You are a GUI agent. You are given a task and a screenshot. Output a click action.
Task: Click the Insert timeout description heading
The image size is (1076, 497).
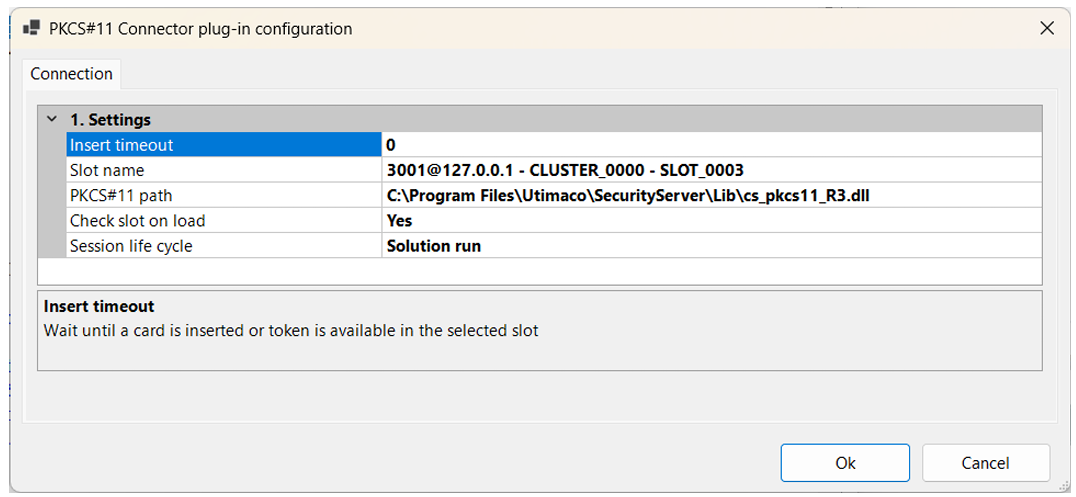click(99, 306)
